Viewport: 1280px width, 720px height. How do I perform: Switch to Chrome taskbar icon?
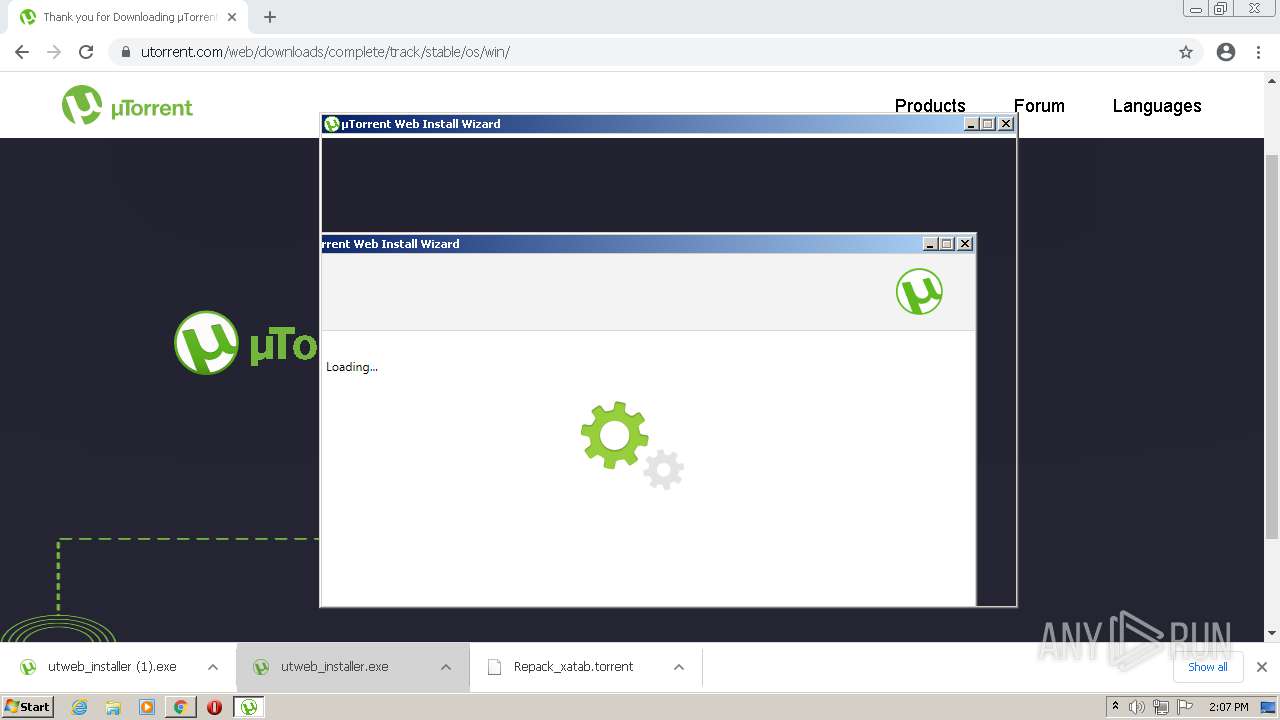point(181,707)
